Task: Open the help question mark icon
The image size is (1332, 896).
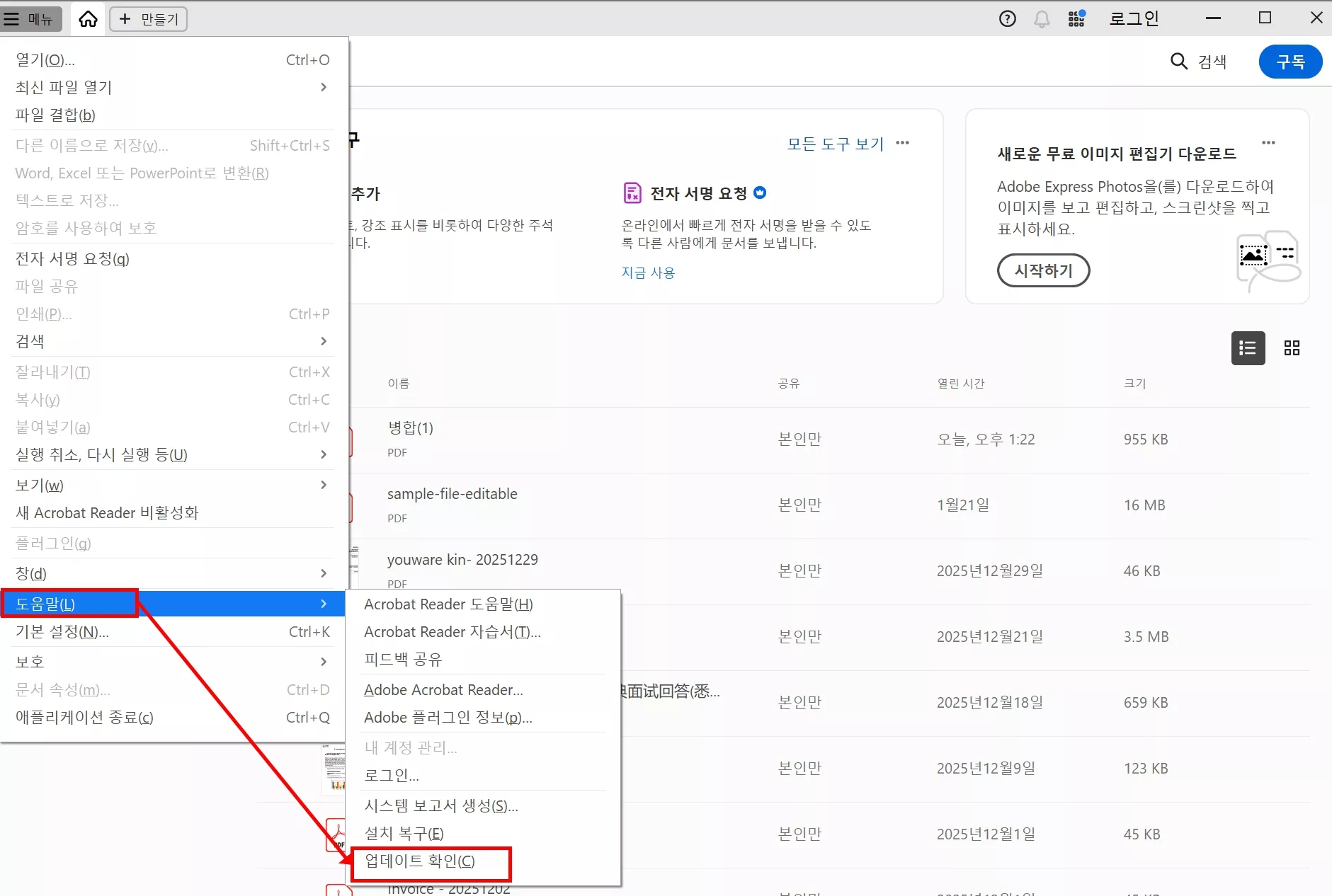Action: tap(1007, 18)
